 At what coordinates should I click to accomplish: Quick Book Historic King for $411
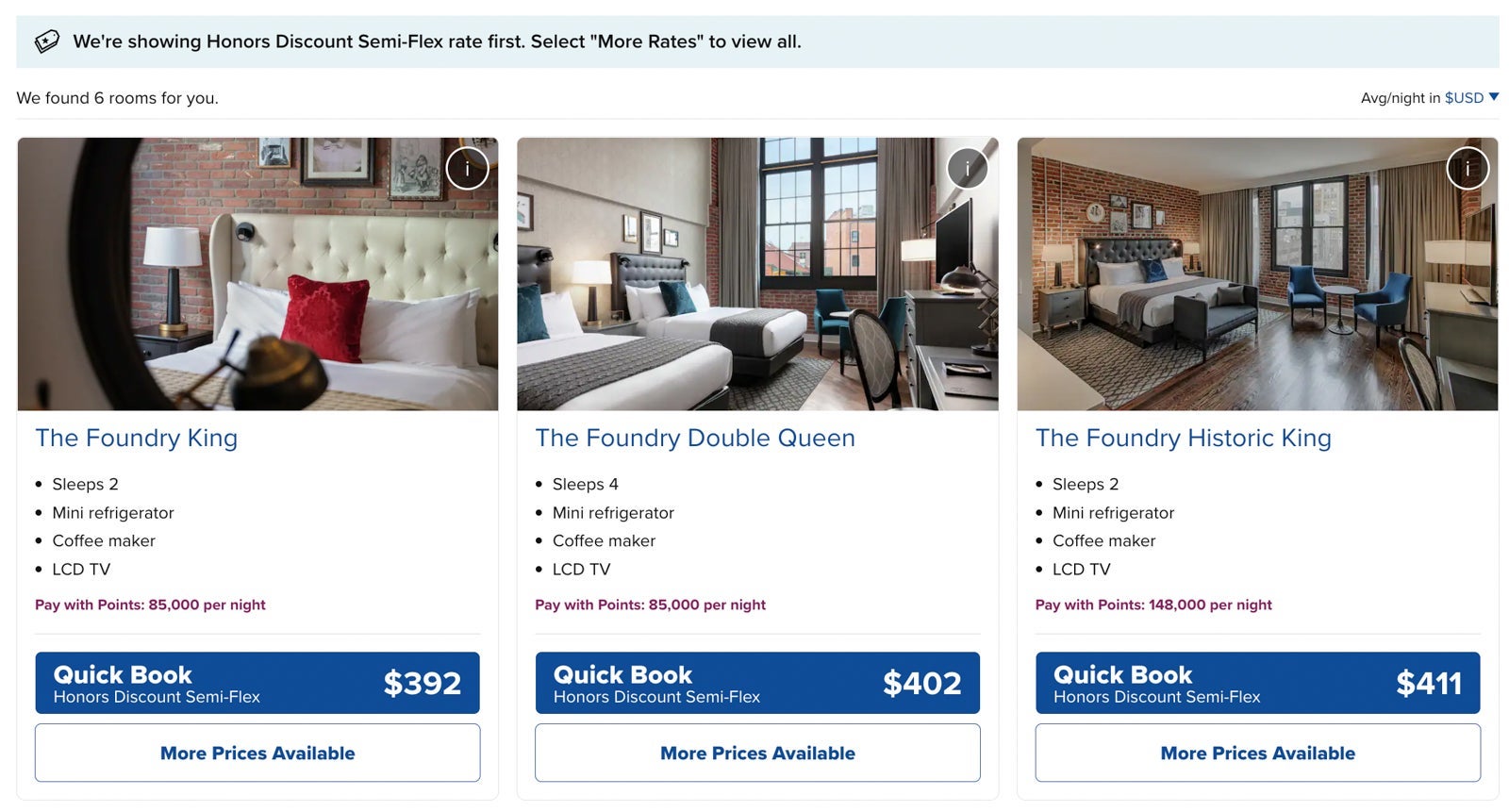coord(1257,683)
